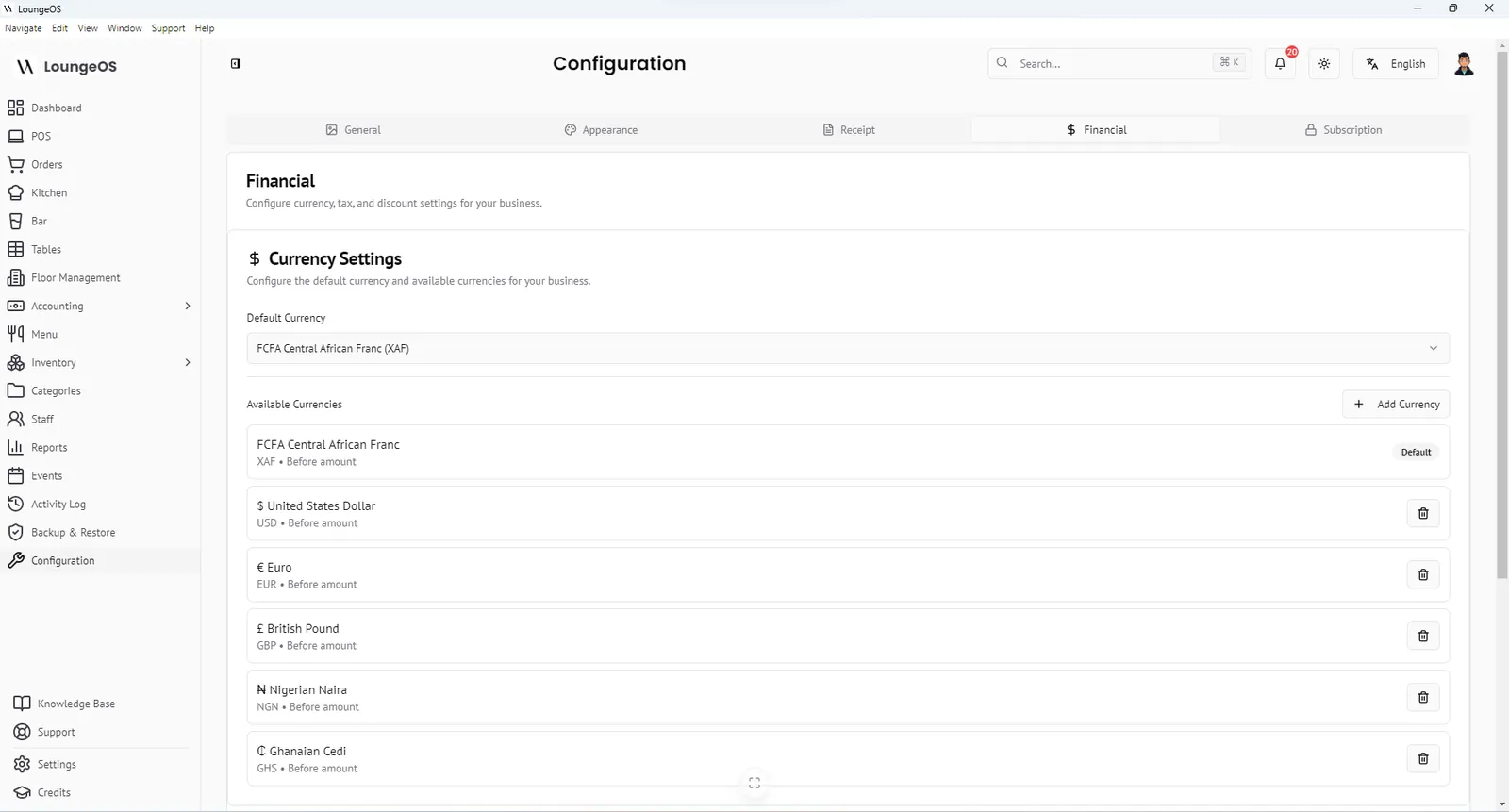Click the fullscreen expand icon at bottom
Screen dimensions: 1509x812
pos(754,784)
